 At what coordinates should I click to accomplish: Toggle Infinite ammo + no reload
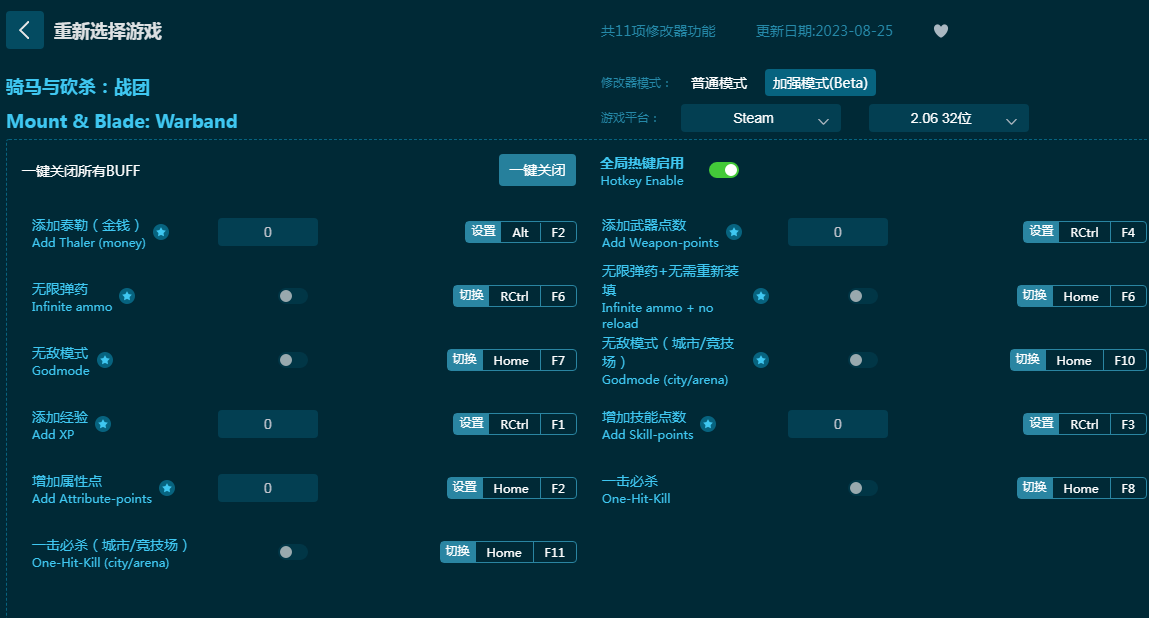(862, 296)
